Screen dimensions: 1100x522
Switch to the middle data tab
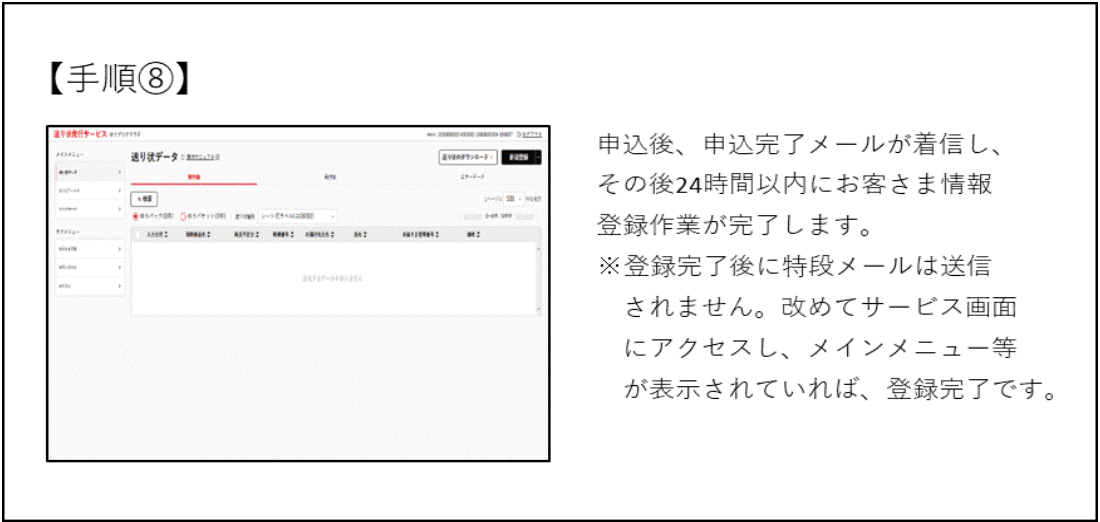tap(329, 178)
